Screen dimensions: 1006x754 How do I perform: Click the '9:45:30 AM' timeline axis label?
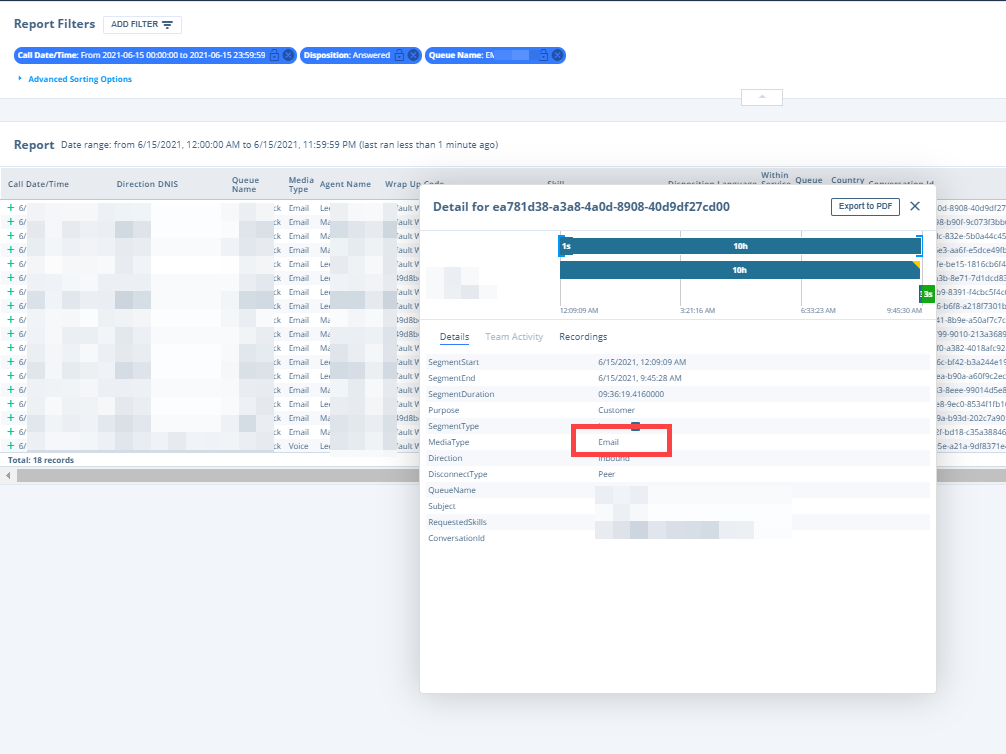pos(904,311)
